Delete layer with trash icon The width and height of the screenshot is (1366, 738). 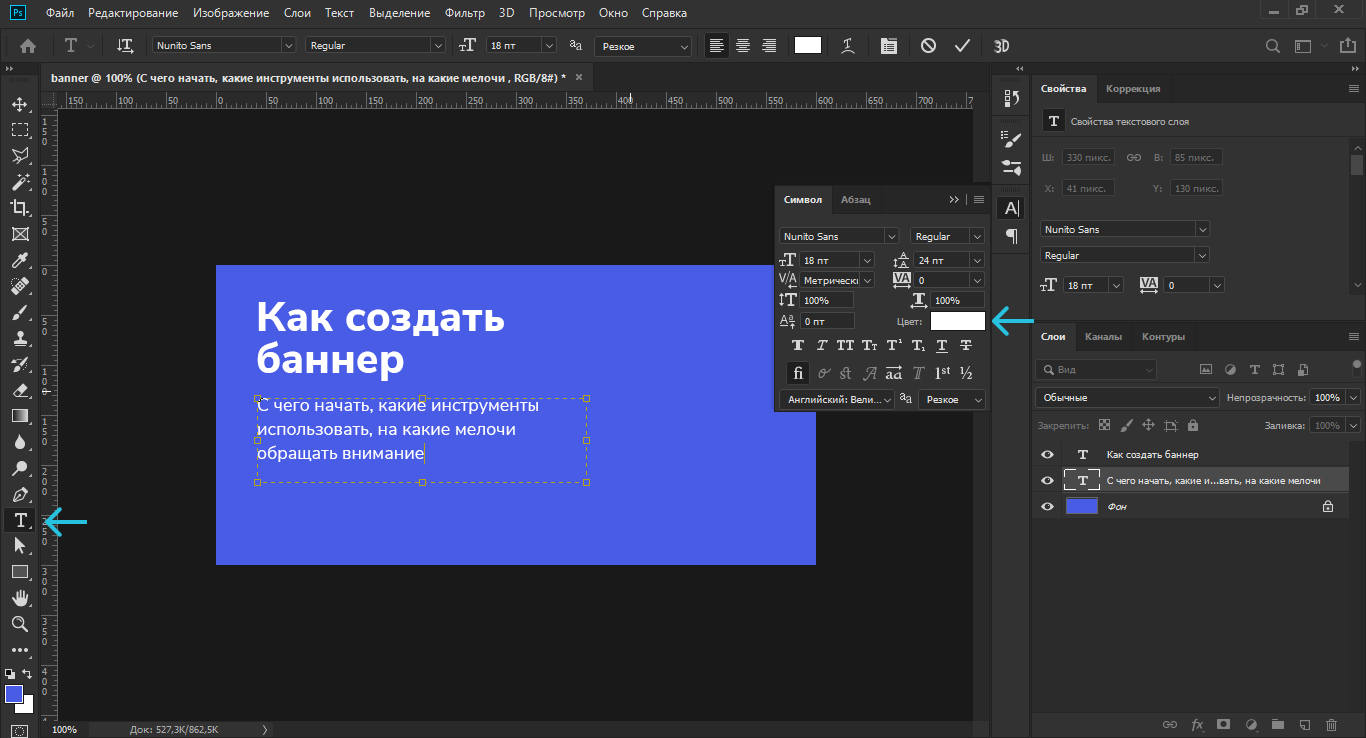pyautogui.click(x=1331, y=724)
